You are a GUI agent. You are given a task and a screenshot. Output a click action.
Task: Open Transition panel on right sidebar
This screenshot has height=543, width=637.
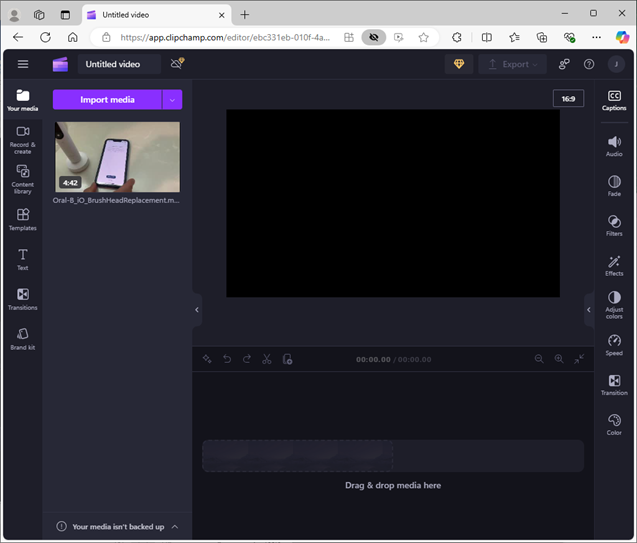click(x=614, y=385)
